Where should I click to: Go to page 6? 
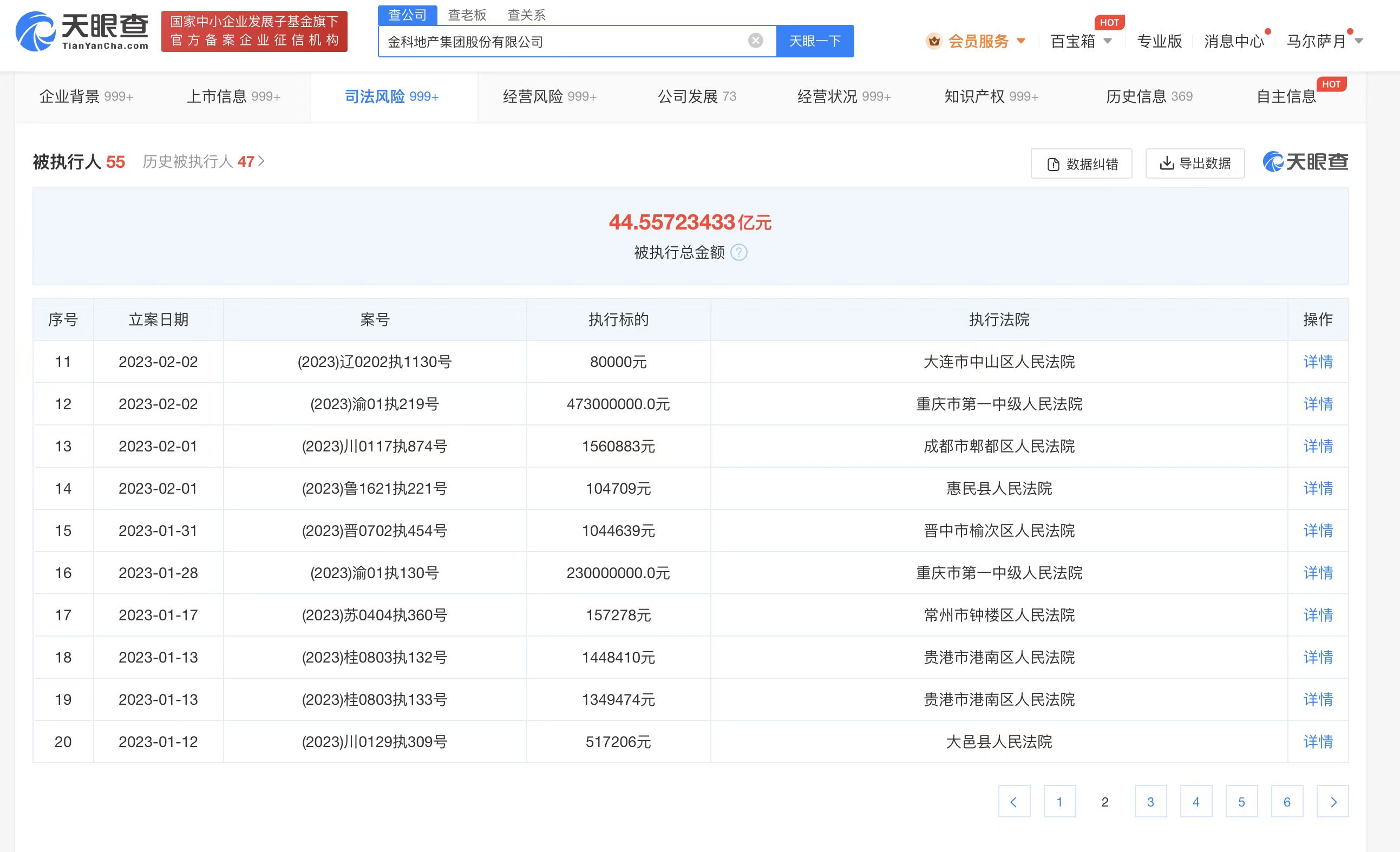(1287, 802)
